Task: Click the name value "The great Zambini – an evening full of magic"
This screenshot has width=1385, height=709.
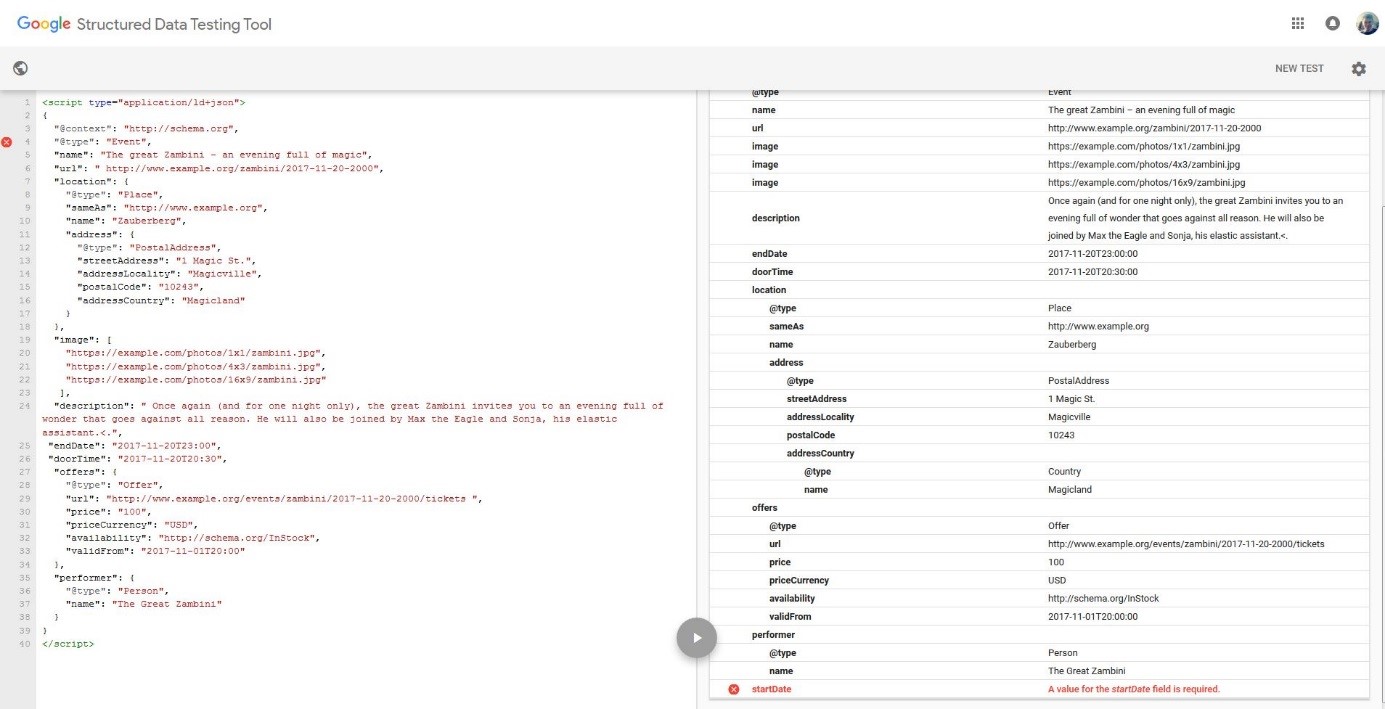Action: pos(1142,110)
